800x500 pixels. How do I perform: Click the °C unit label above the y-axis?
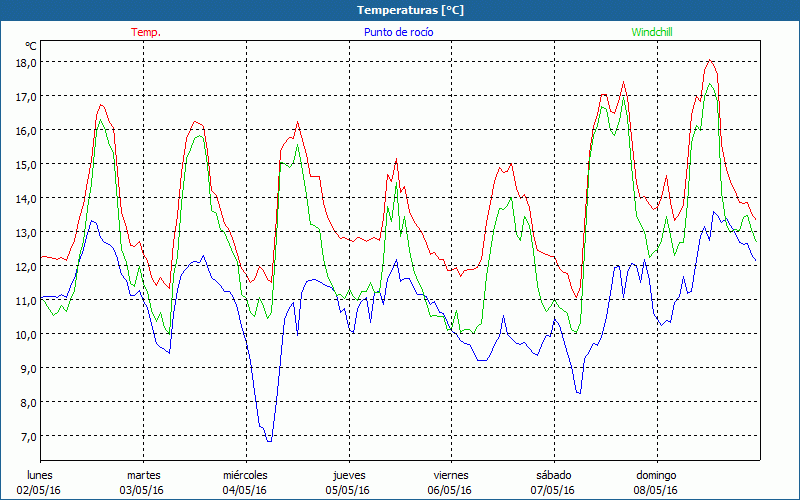coord(31,46)
